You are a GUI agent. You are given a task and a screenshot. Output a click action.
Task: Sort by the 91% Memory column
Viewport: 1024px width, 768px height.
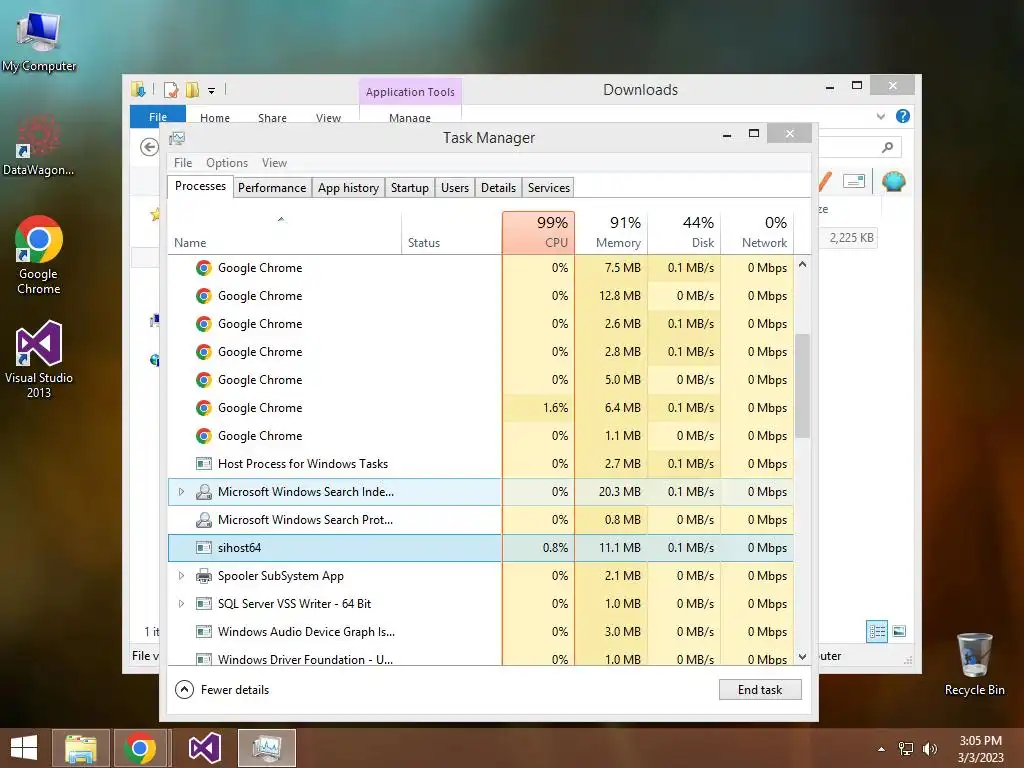(x=611, y=233)
